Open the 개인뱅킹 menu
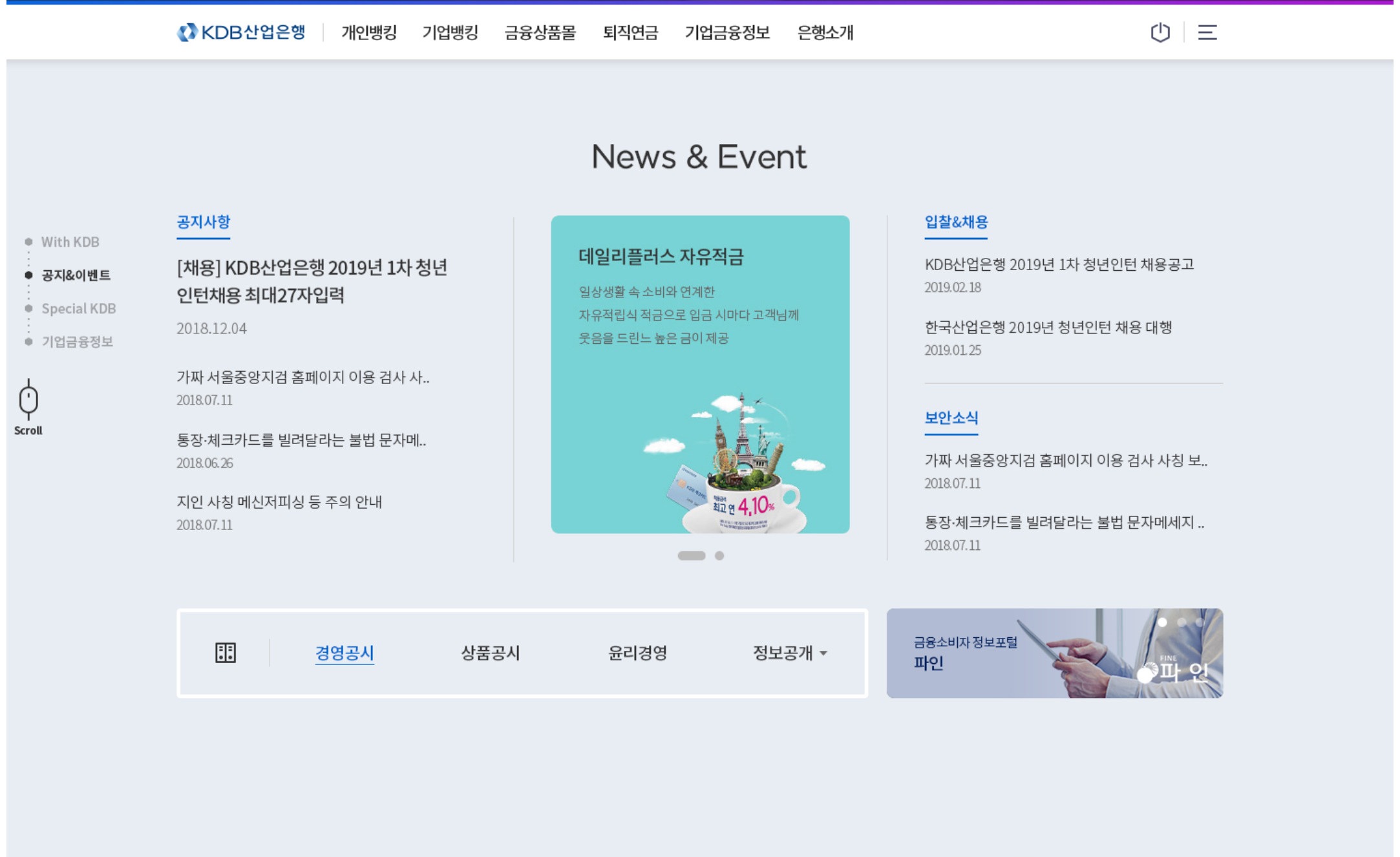Screen dimensions: 1400x857 [369, 32]
